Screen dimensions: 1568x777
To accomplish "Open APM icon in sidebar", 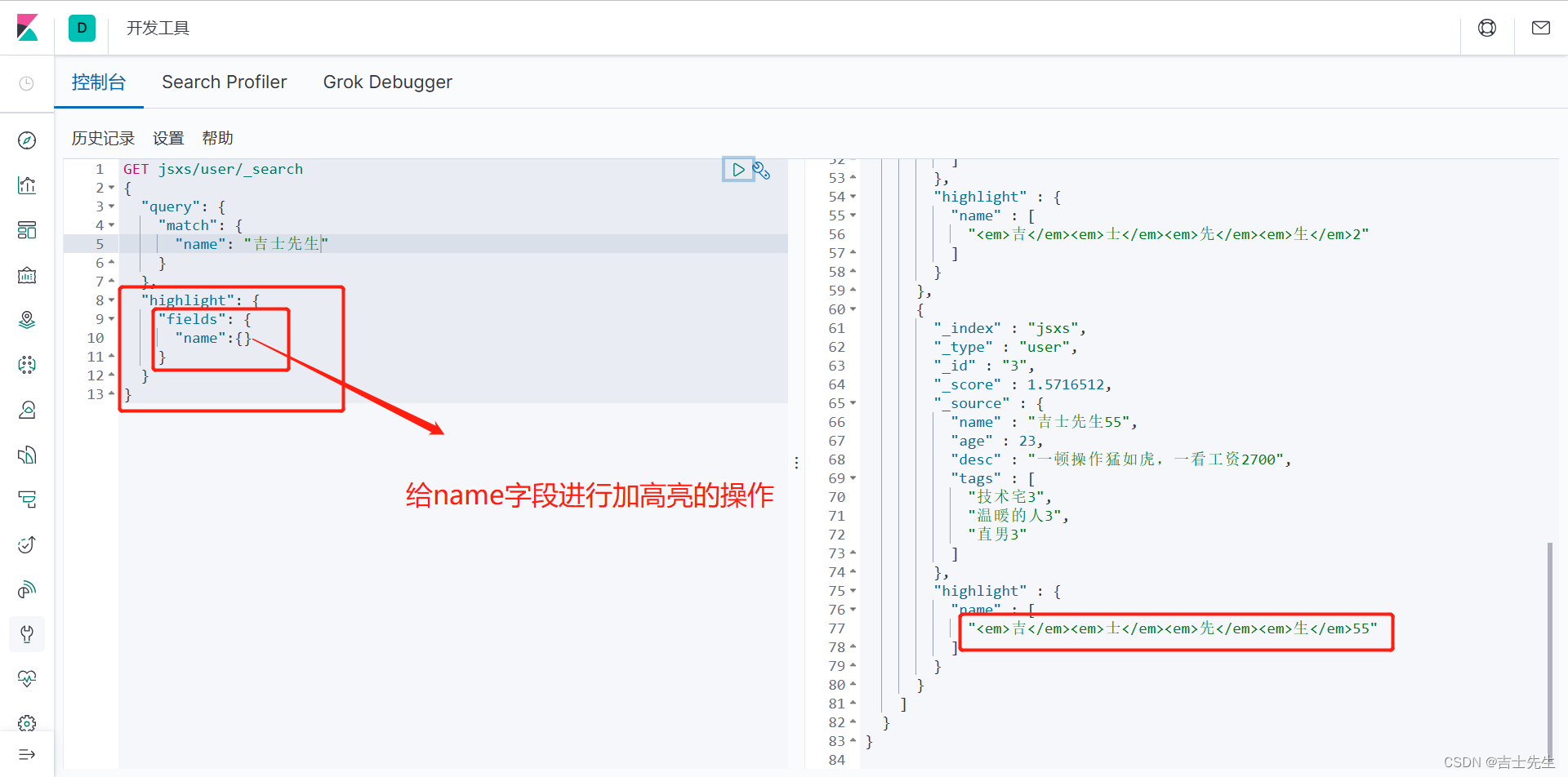I will 27,499.
